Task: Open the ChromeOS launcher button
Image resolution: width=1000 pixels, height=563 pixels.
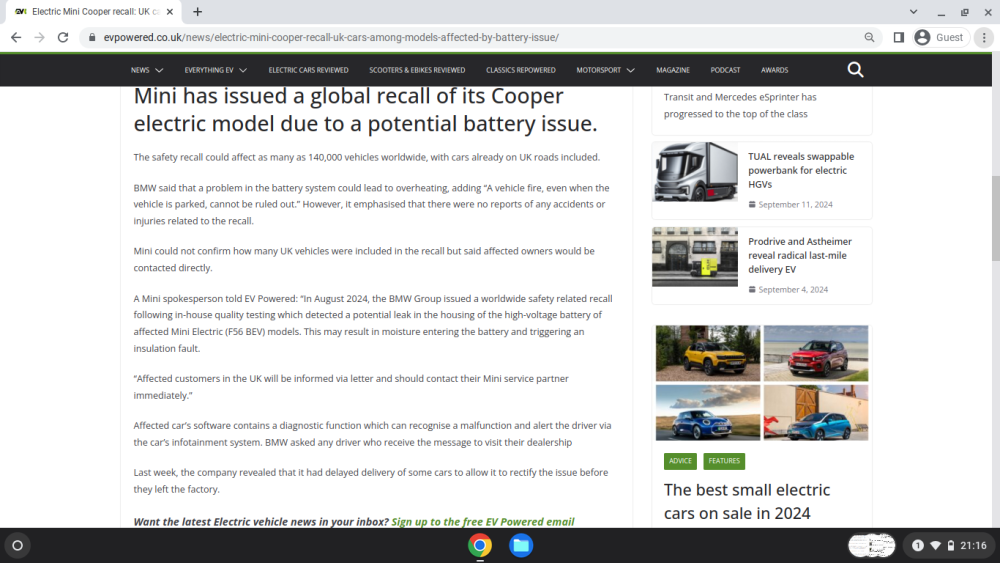Action: pos(18,545)
